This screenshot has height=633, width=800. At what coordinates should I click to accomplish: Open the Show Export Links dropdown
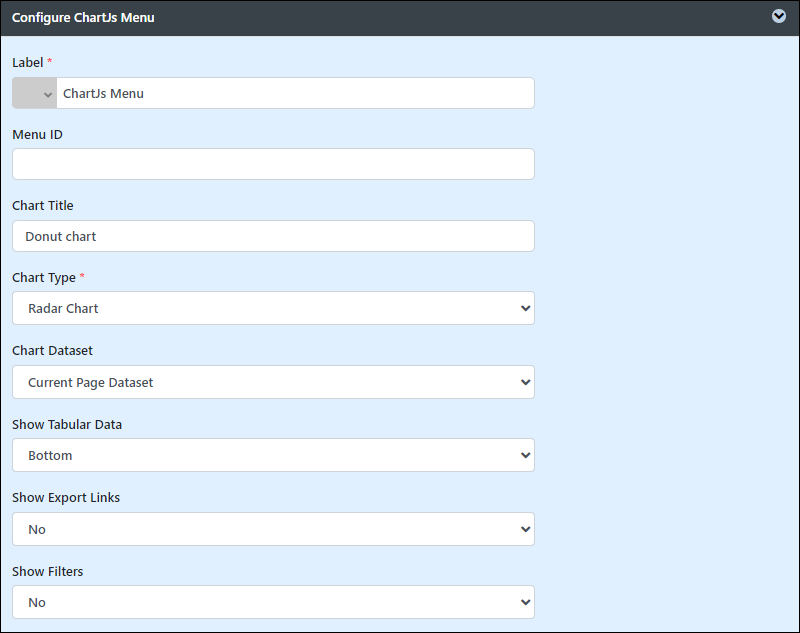273,529
